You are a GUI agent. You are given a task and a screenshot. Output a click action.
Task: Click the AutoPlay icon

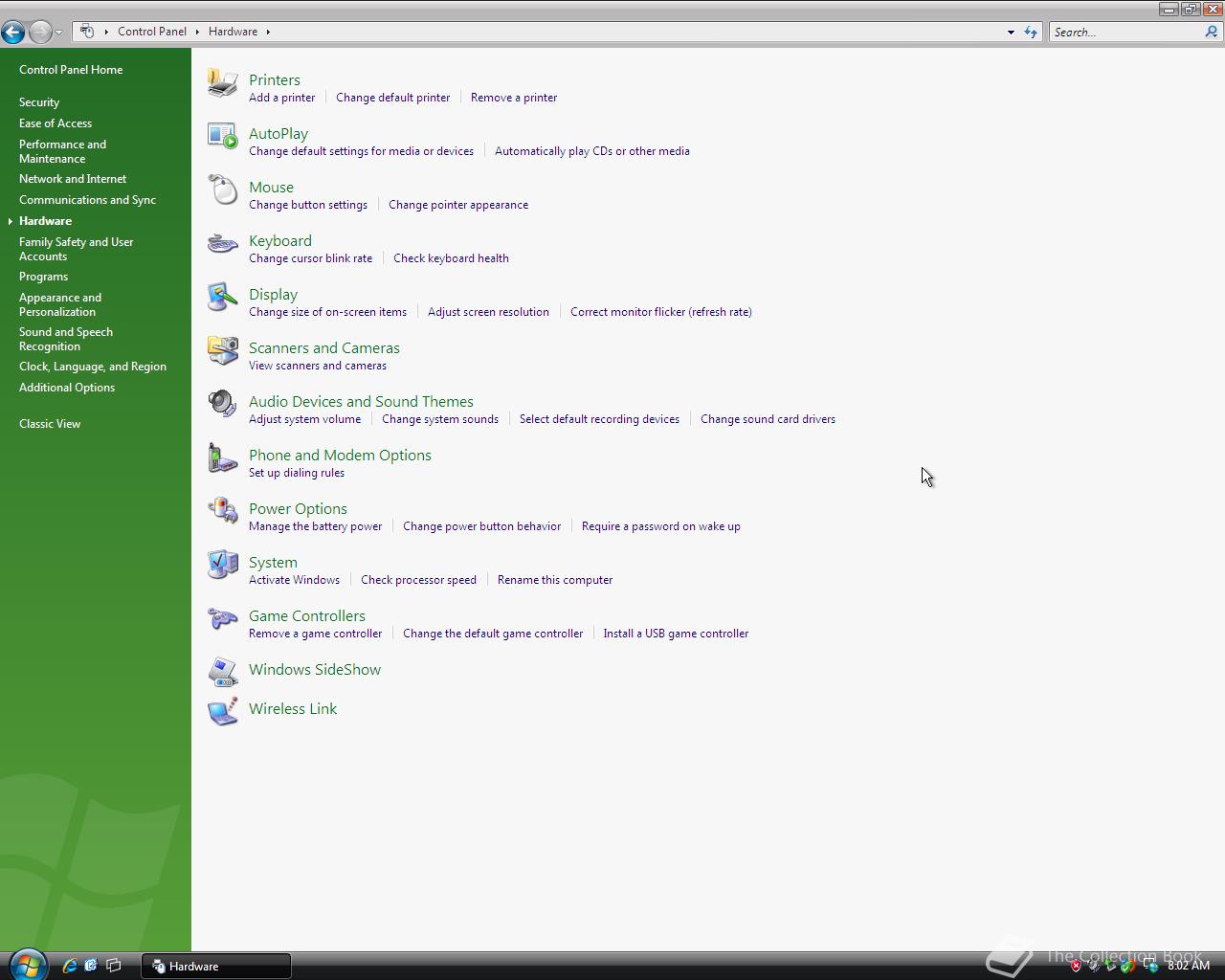223,136
